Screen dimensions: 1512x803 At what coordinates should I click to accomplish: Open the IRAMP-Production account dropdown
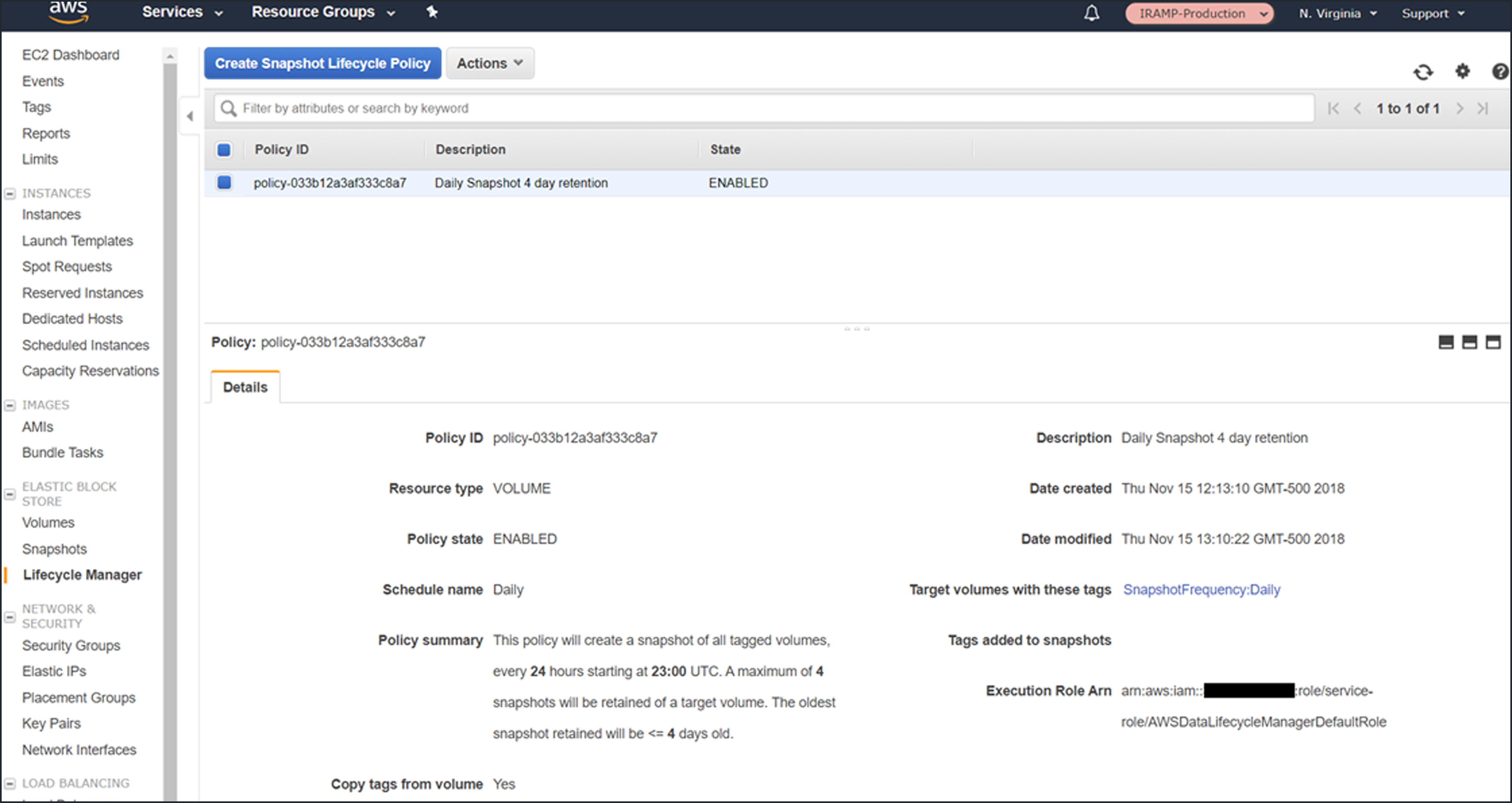coord(1199,14)
